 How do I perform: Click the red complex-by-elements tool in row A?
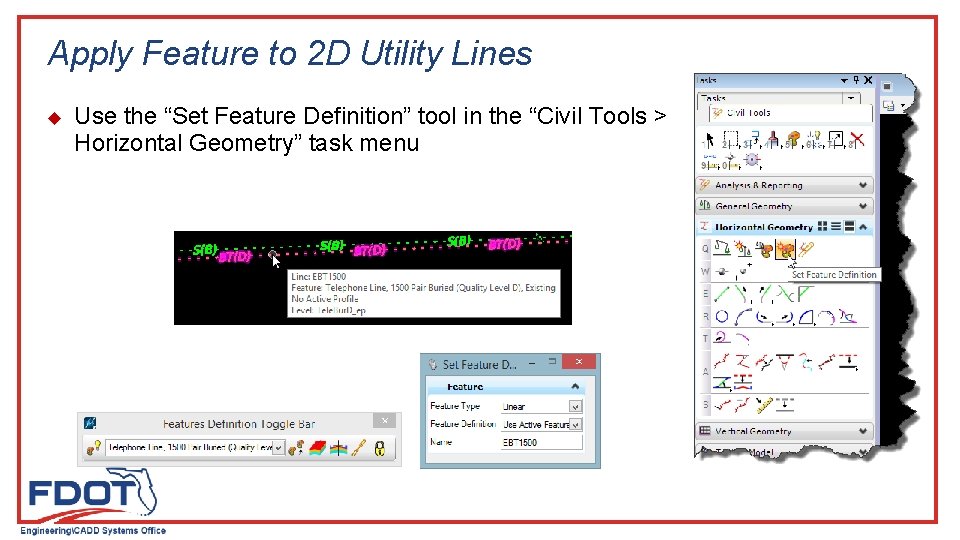[x=722, y=362]
